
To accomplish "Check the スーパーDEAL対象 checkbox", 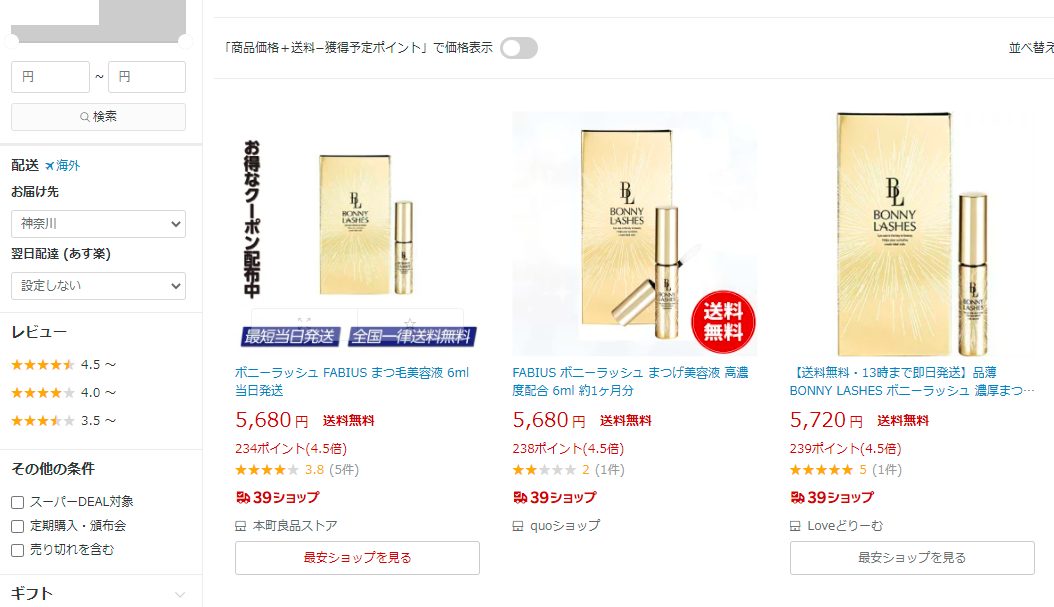I will coord(18,502).
